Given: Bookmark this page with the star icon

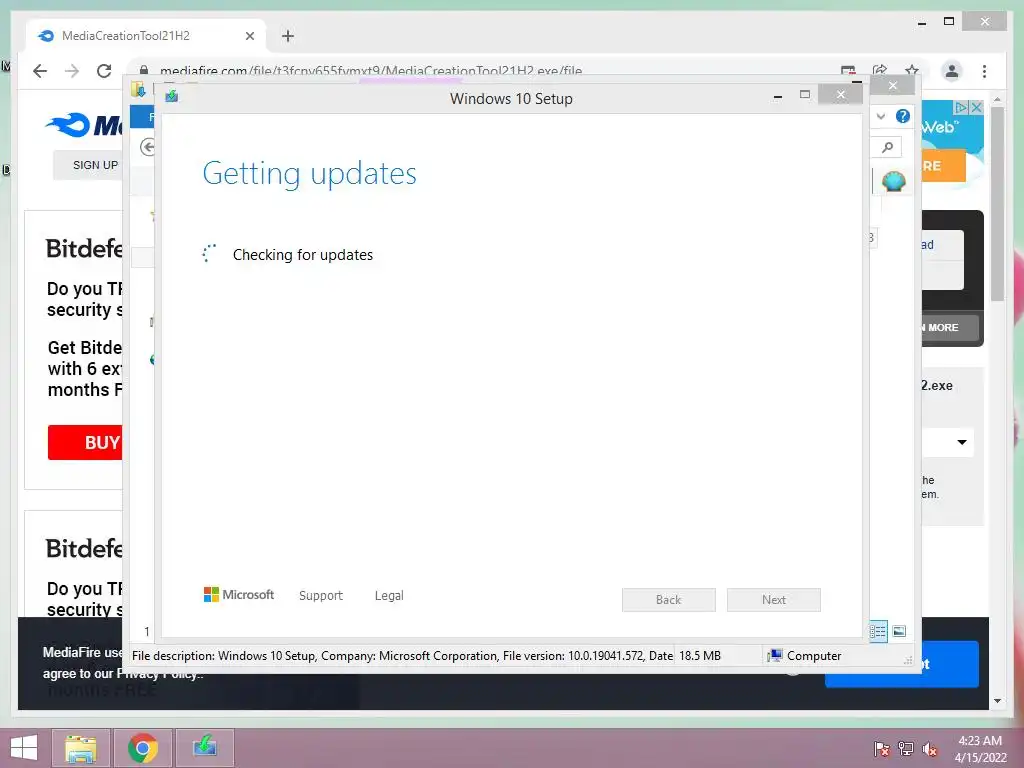Looking at the screenshot, I should pos(912,71).
